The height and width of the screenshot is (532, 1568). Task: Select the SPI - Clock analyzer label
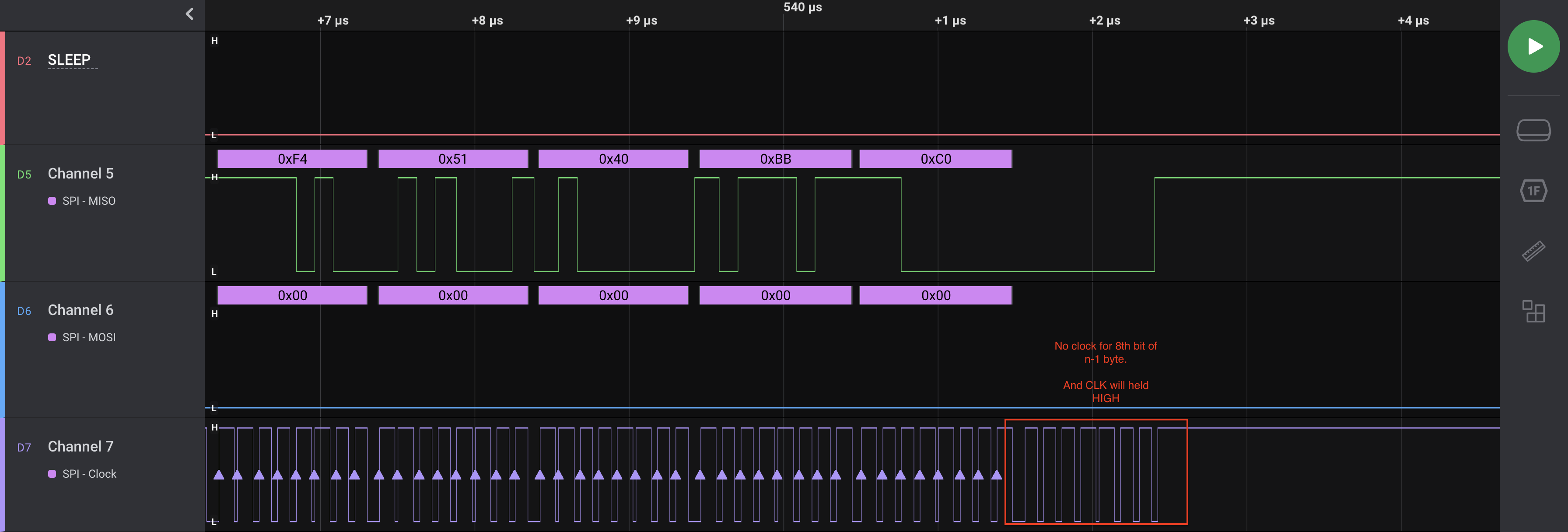click(x=89, y=473)
